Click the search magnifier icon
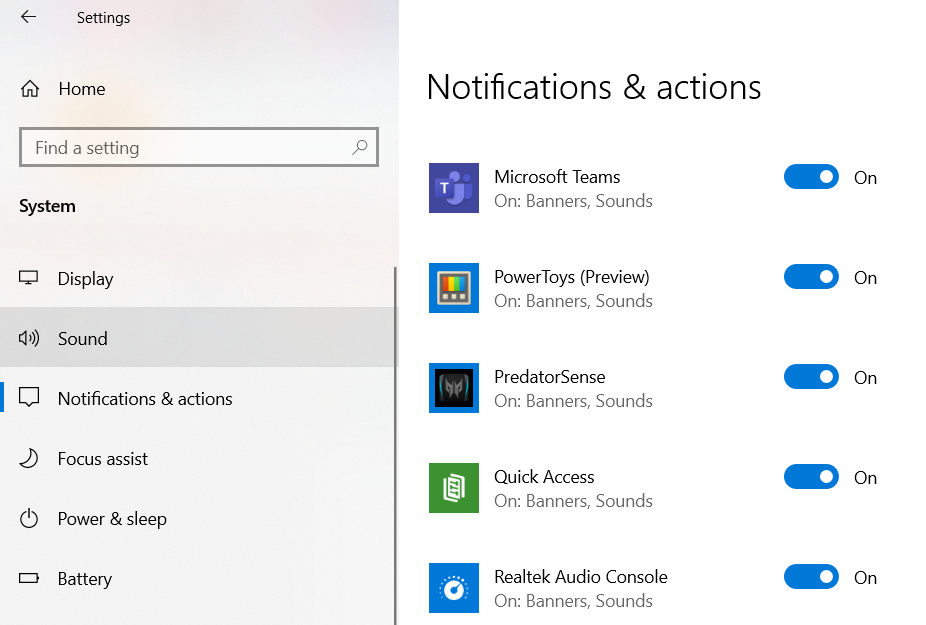The height and width of the screenshot is (625, 926). click(x=360, y=147)
